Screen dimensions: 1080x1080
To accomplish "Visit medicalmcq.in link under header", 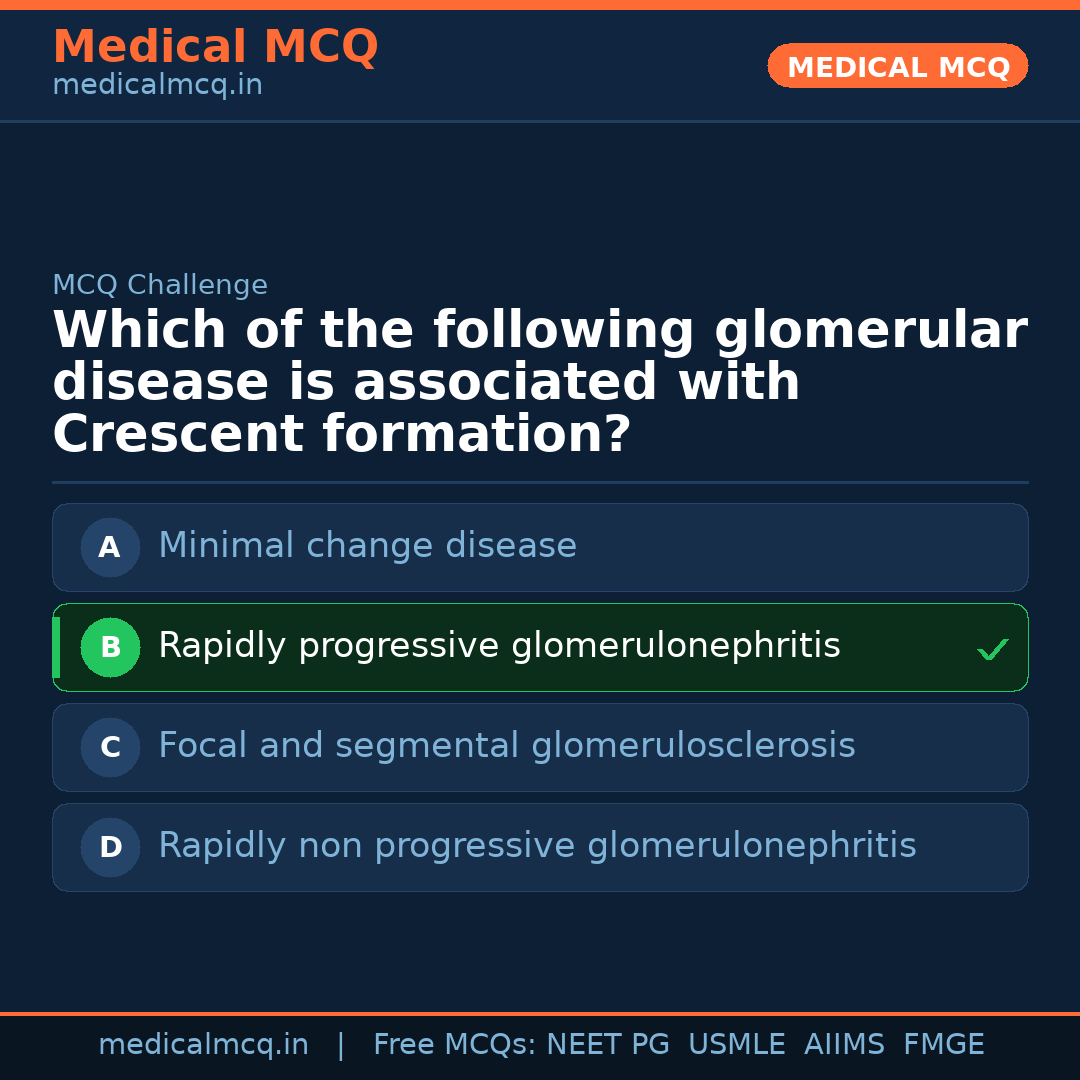I will point(157,86).
